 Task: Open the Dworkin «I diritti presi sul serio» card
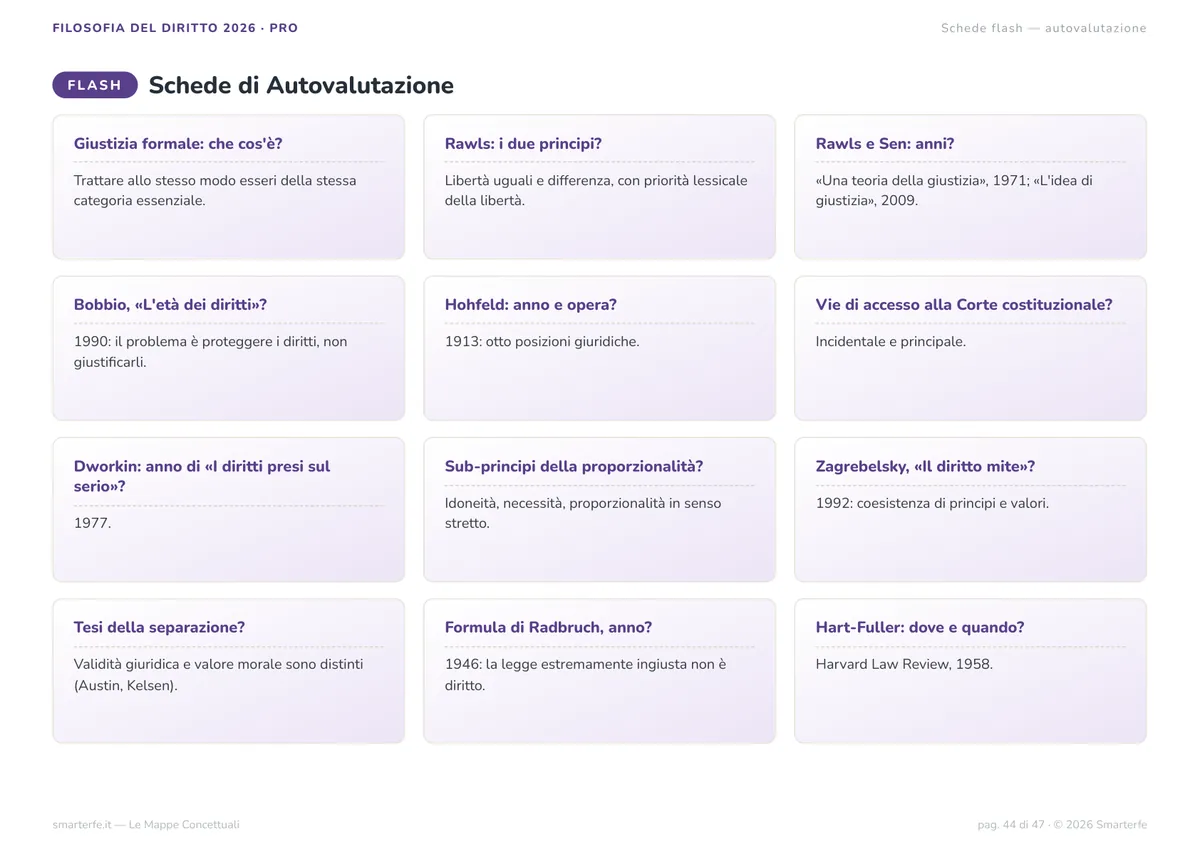coord(228,510)
